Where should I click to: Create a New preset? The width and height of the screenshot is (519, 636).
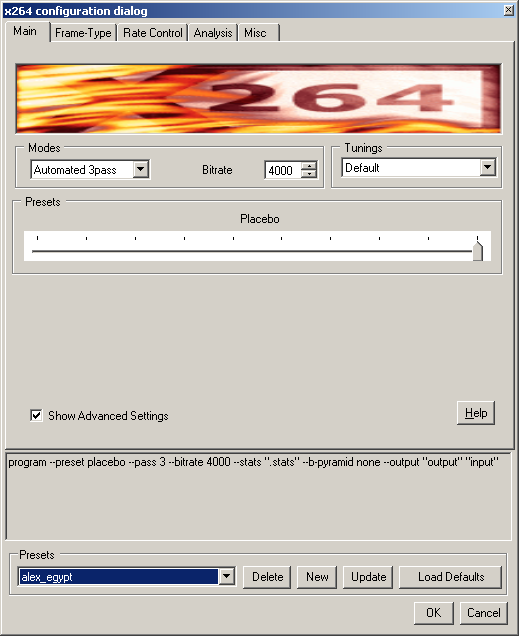tap(317, 577)
